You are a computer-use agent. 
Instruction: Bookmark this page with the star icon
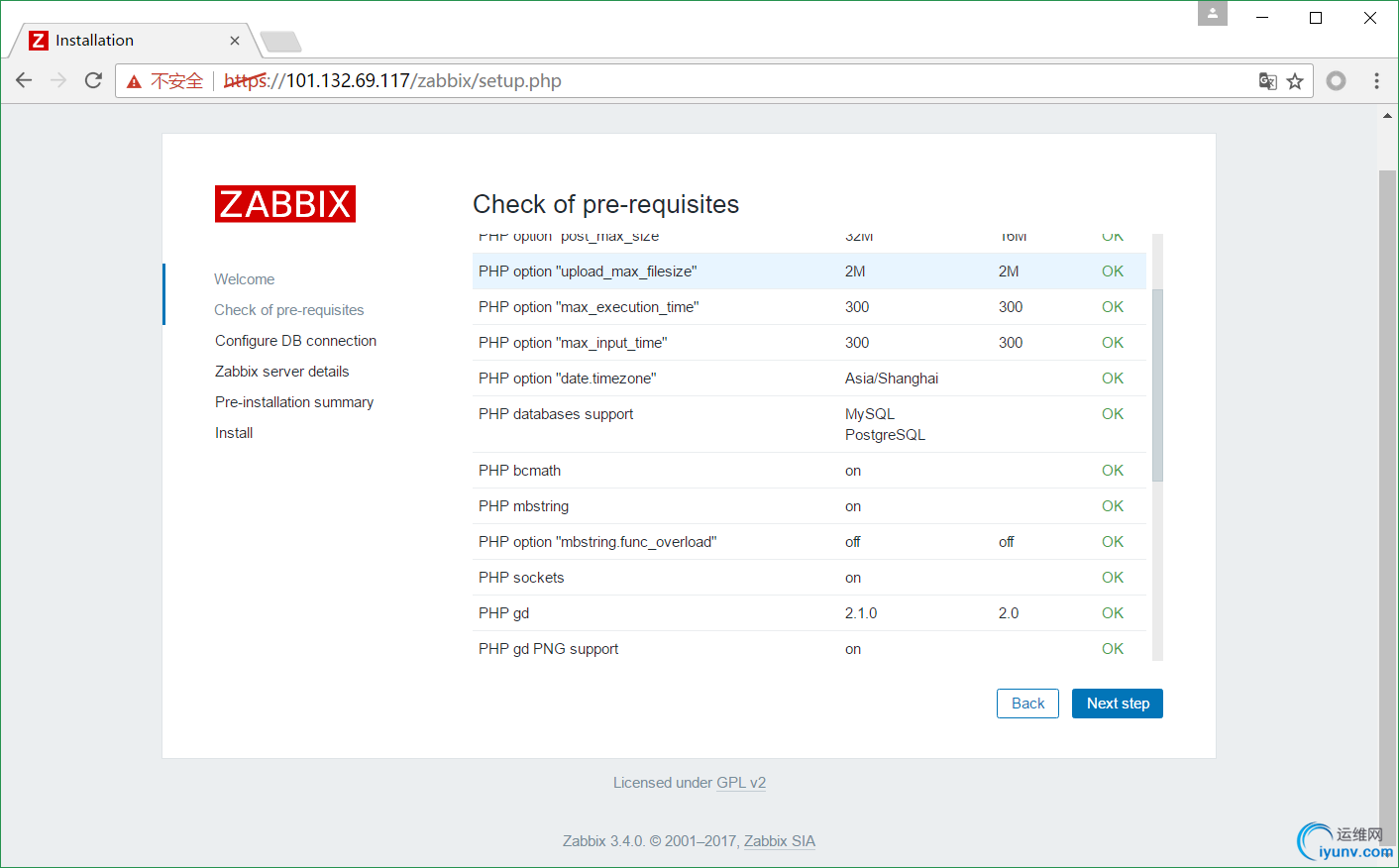[1295, 81]
